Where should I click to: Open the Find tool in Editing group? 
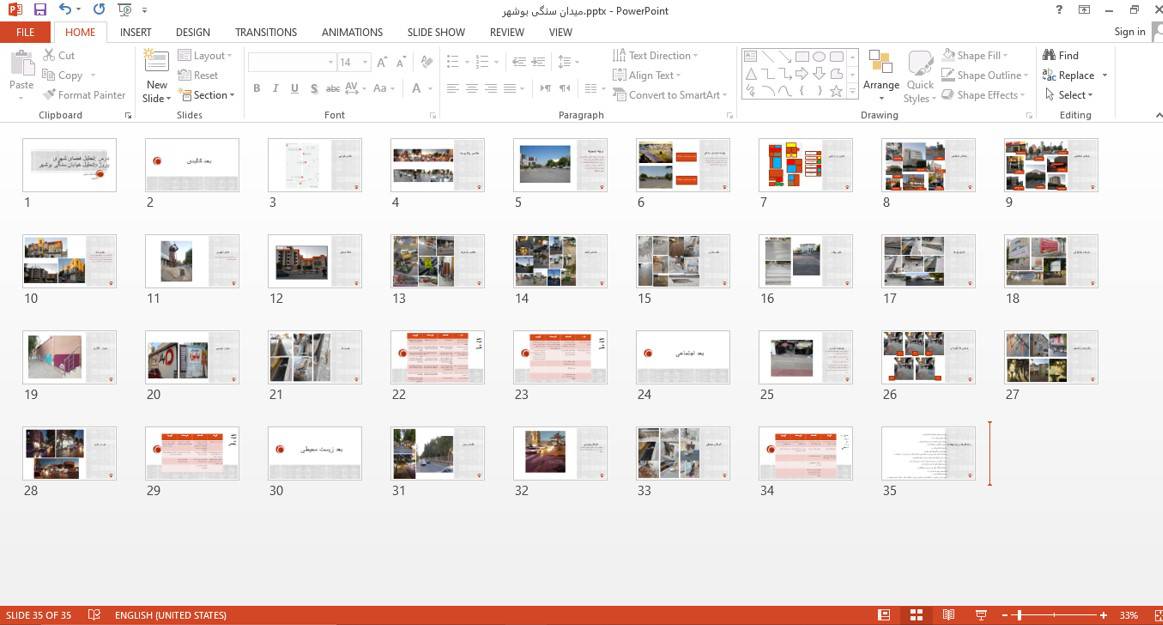pyautogui.click(x=1060, y=55)
